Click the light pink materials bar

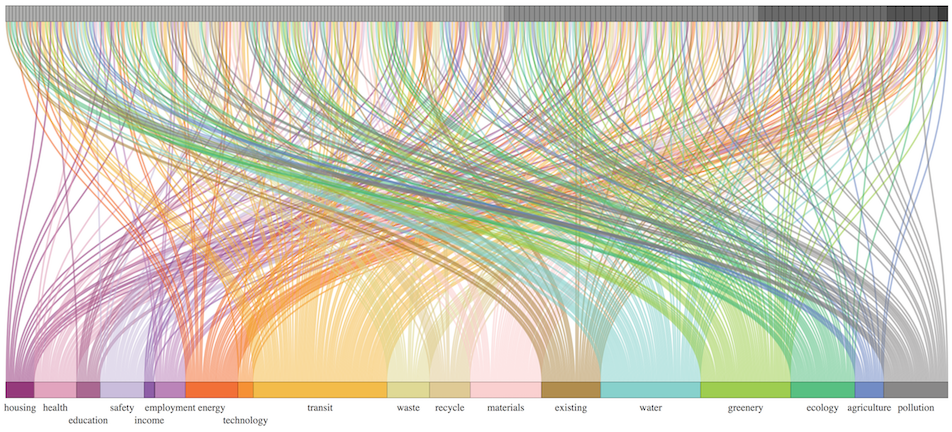point(505,390)
